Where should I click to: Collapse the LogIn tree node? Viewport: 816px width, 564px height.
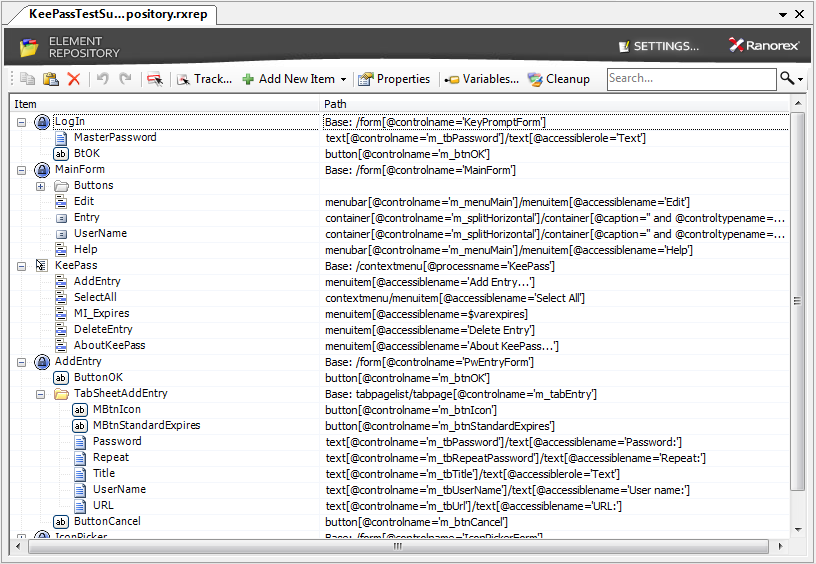pyautogui.click(x=21, y=122)
